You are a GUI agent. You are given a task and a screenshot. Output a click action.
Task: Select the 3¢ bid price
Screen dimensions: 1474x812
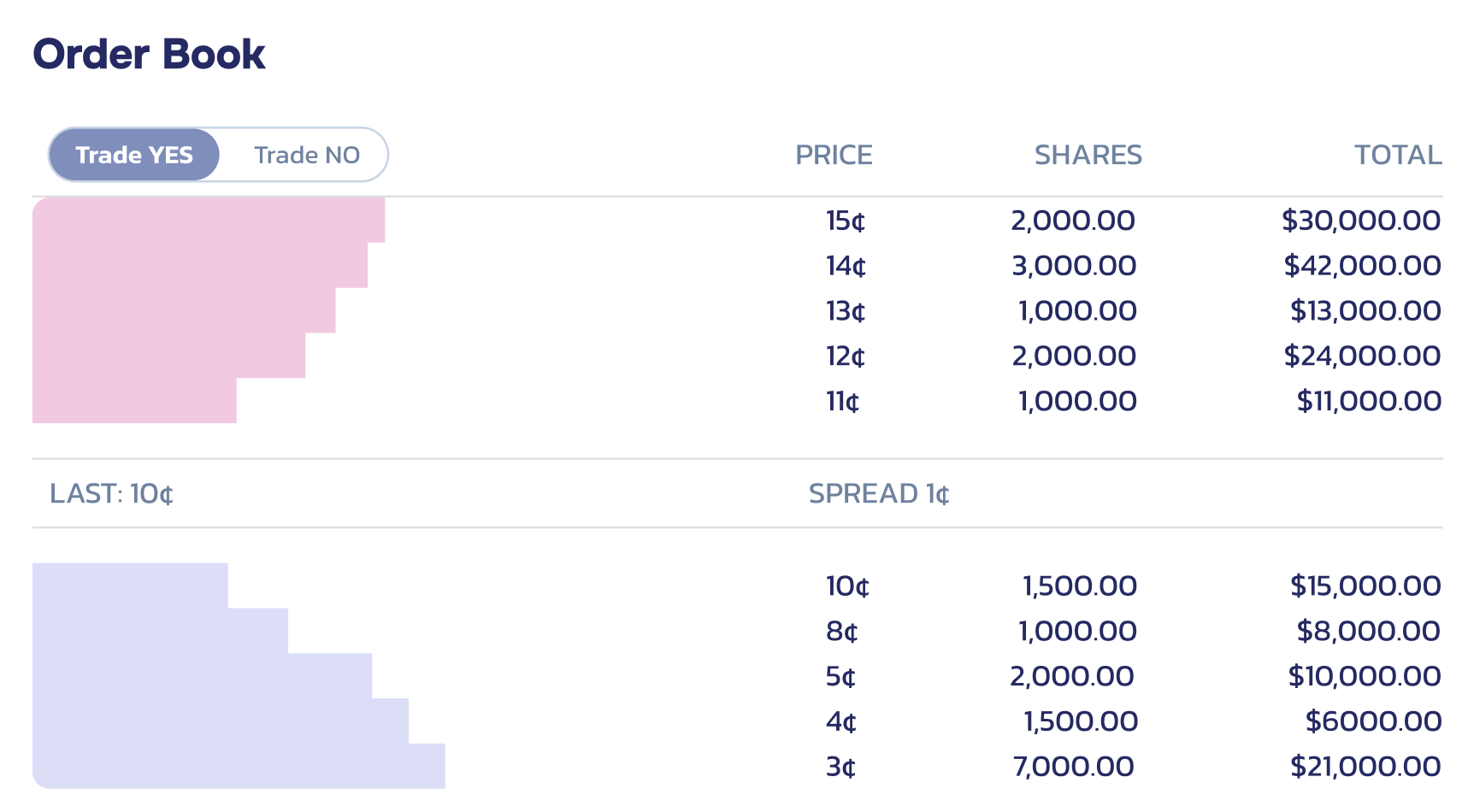[x=840, y=767]
